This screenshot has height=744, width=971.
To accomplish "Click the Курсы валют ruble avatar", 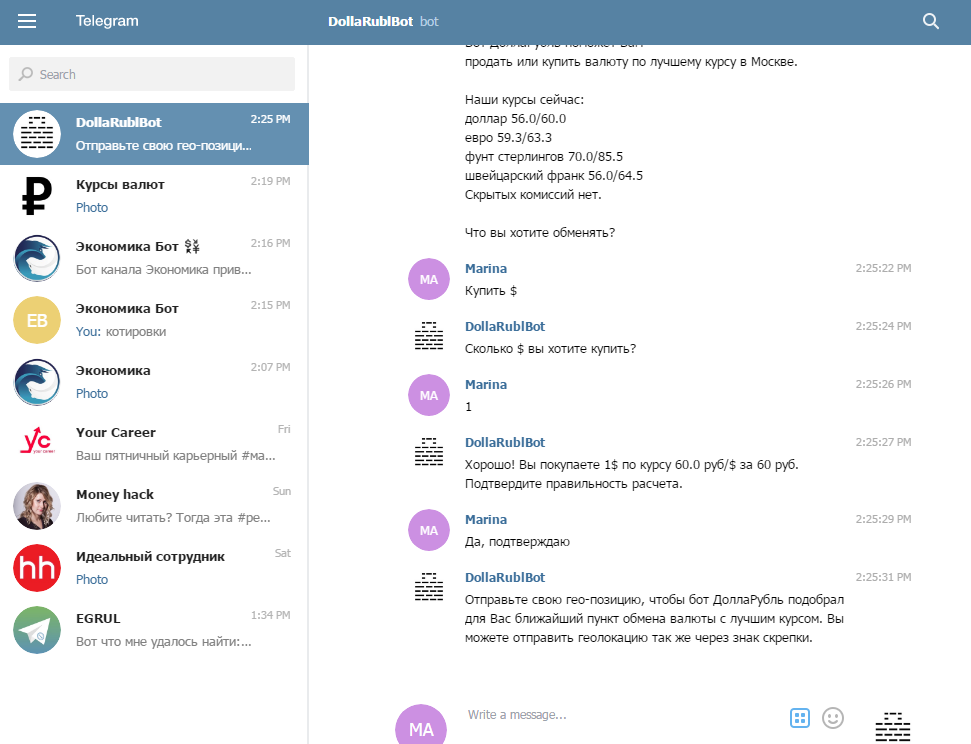I will pyautogui.click(x=37, y=195).
